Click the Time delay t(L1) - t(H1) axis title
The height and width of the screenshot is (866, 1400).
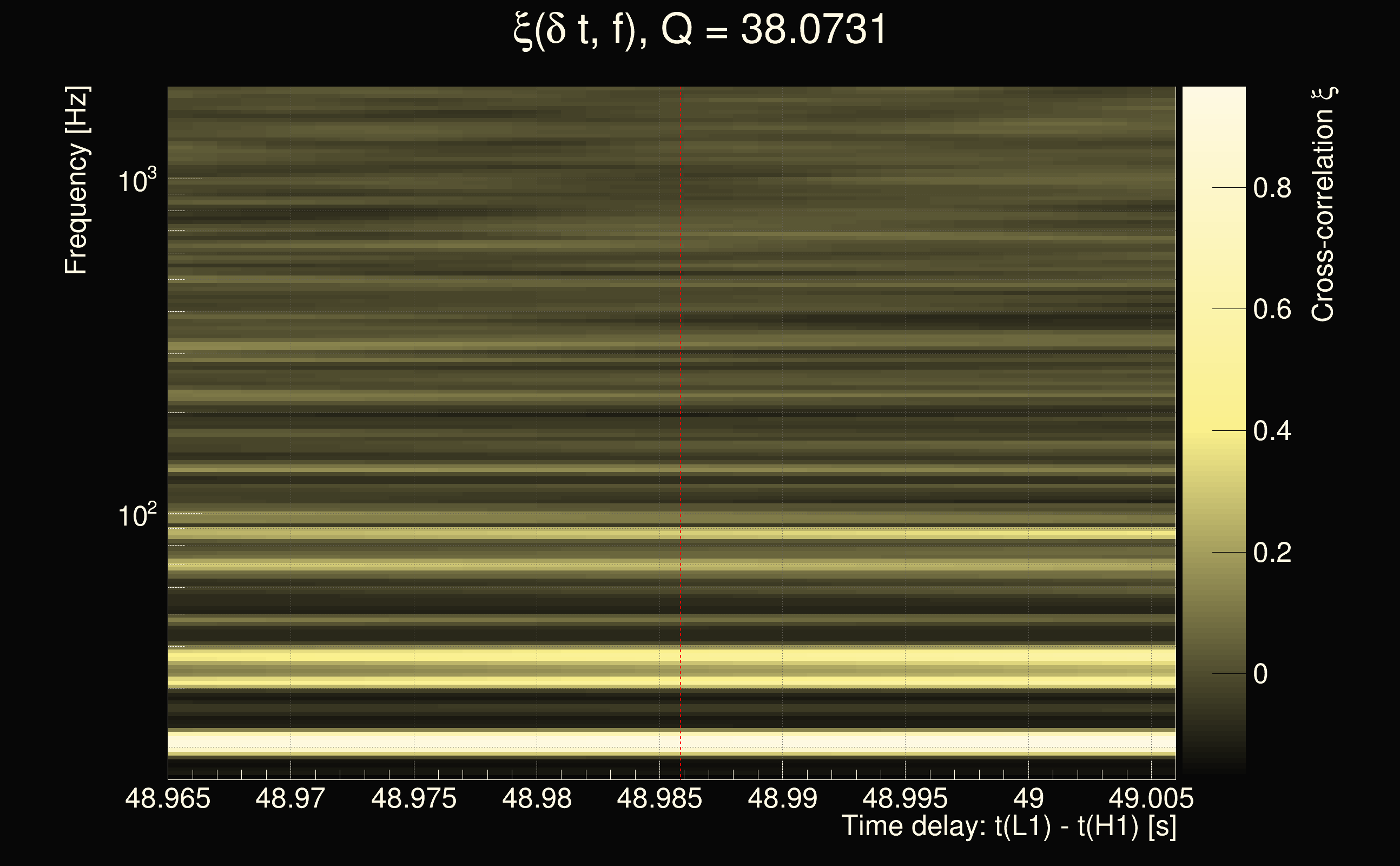(x=1008, y=826)
